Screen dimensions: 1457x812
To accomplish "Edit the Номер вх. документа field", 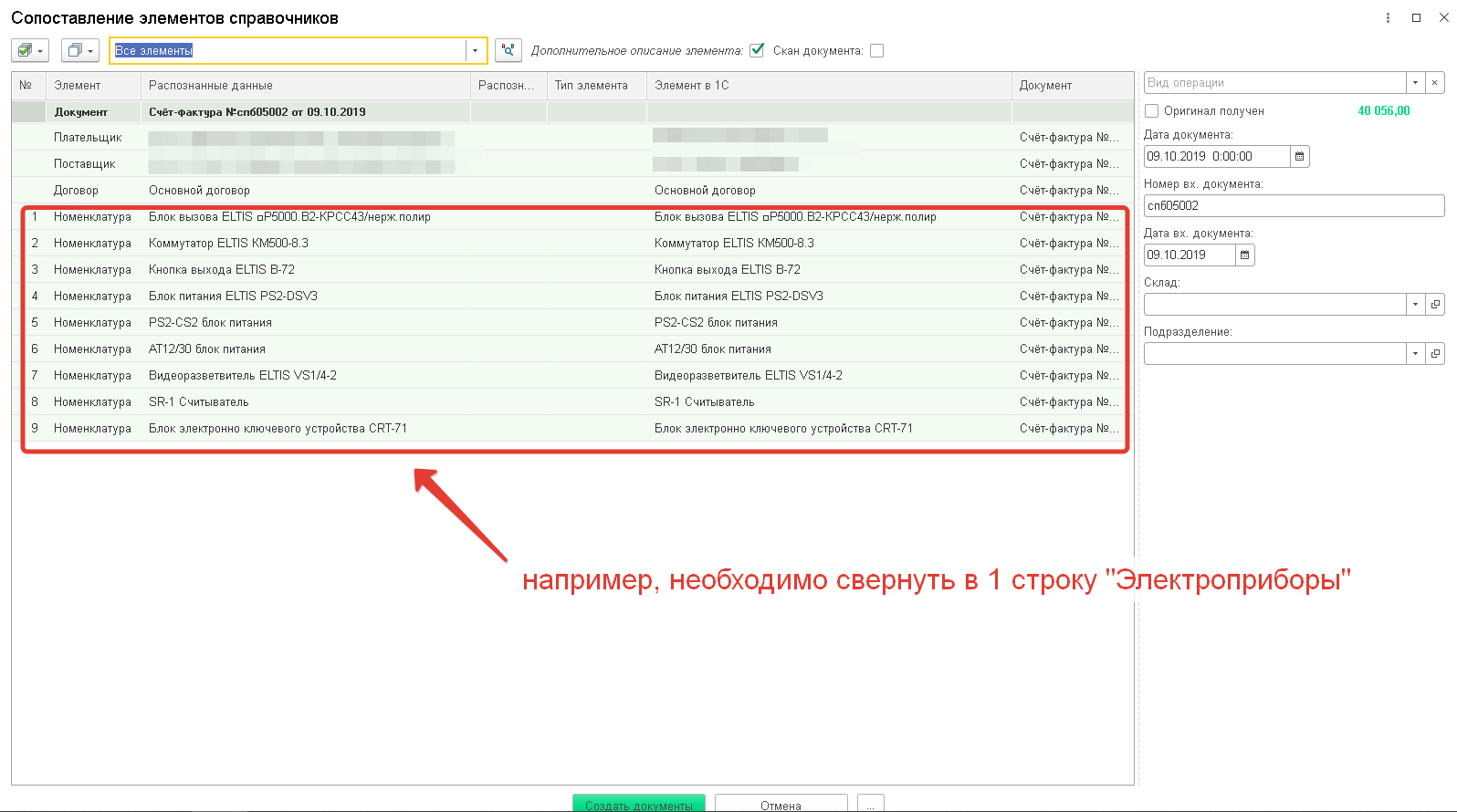I will coord(1294,205).
